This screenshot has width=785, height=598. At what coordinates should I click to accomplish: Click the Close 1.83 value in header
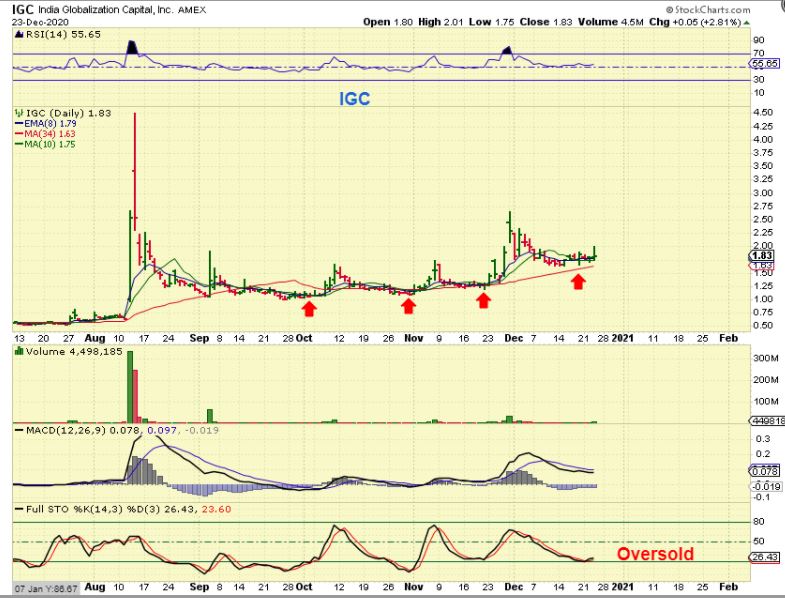547,22
